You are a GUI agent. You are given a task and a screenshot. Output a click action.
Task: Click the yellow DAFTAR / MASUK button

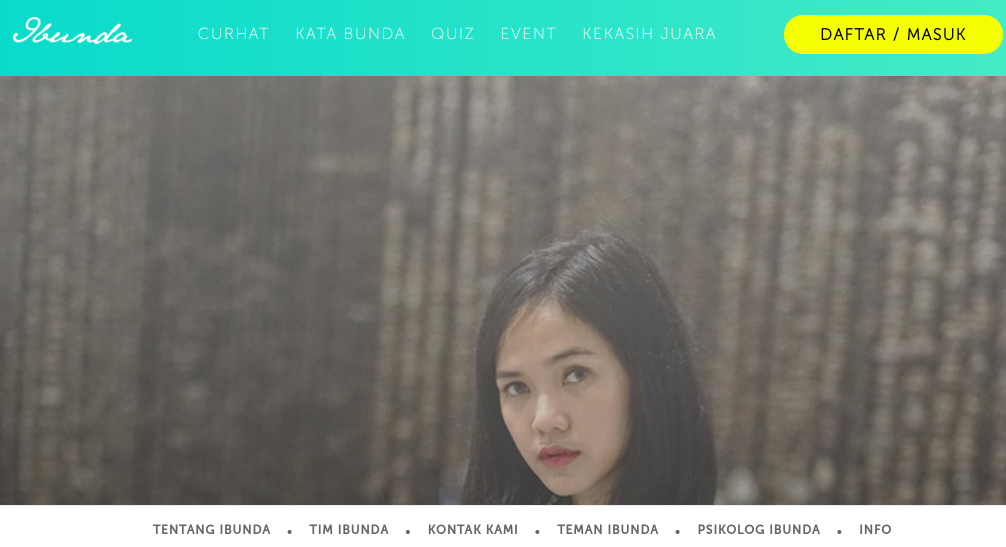[893, 35]
